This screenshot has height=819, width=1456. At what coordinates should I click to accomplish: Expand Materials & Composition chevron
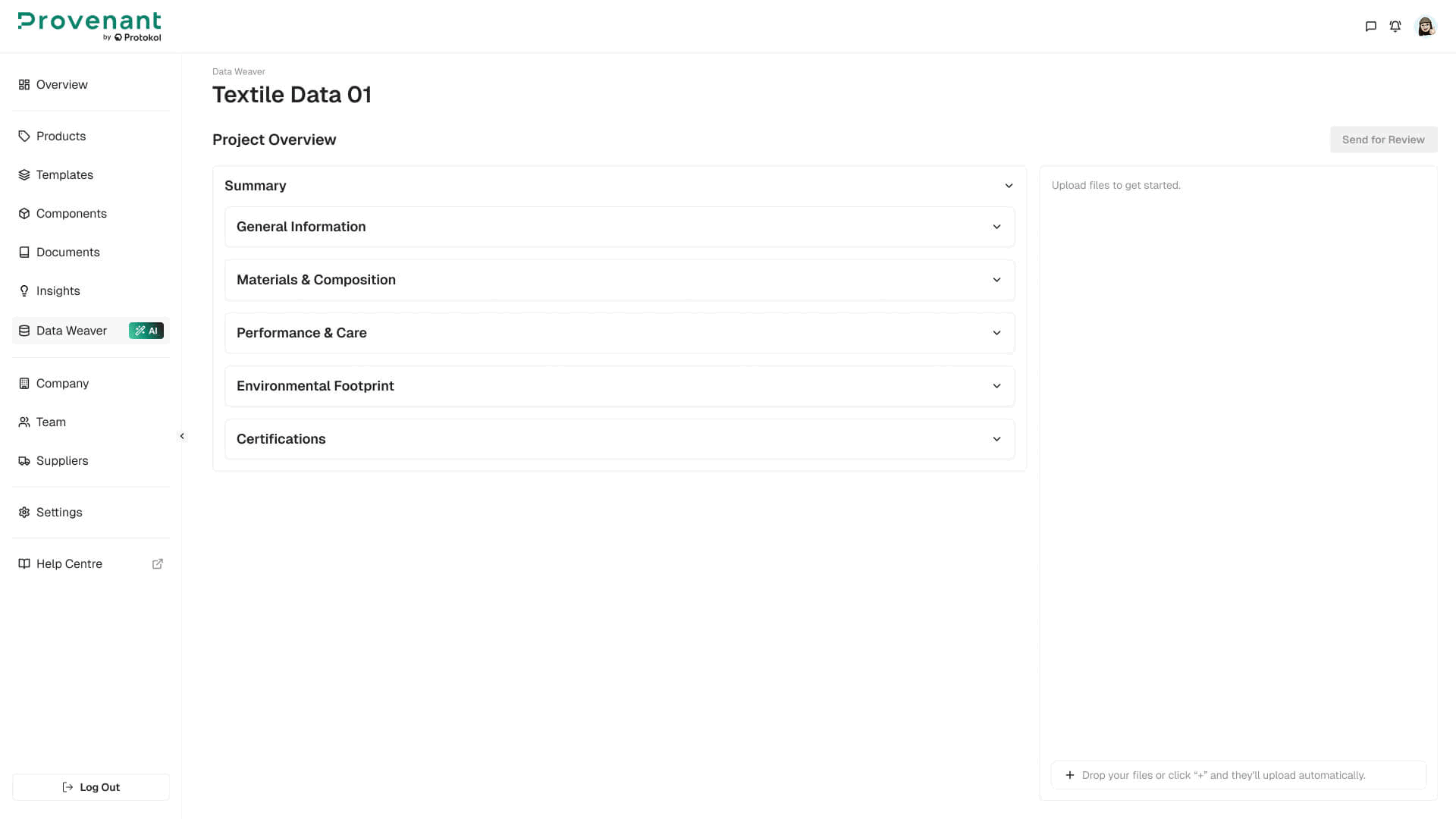(x=996, y=280)
